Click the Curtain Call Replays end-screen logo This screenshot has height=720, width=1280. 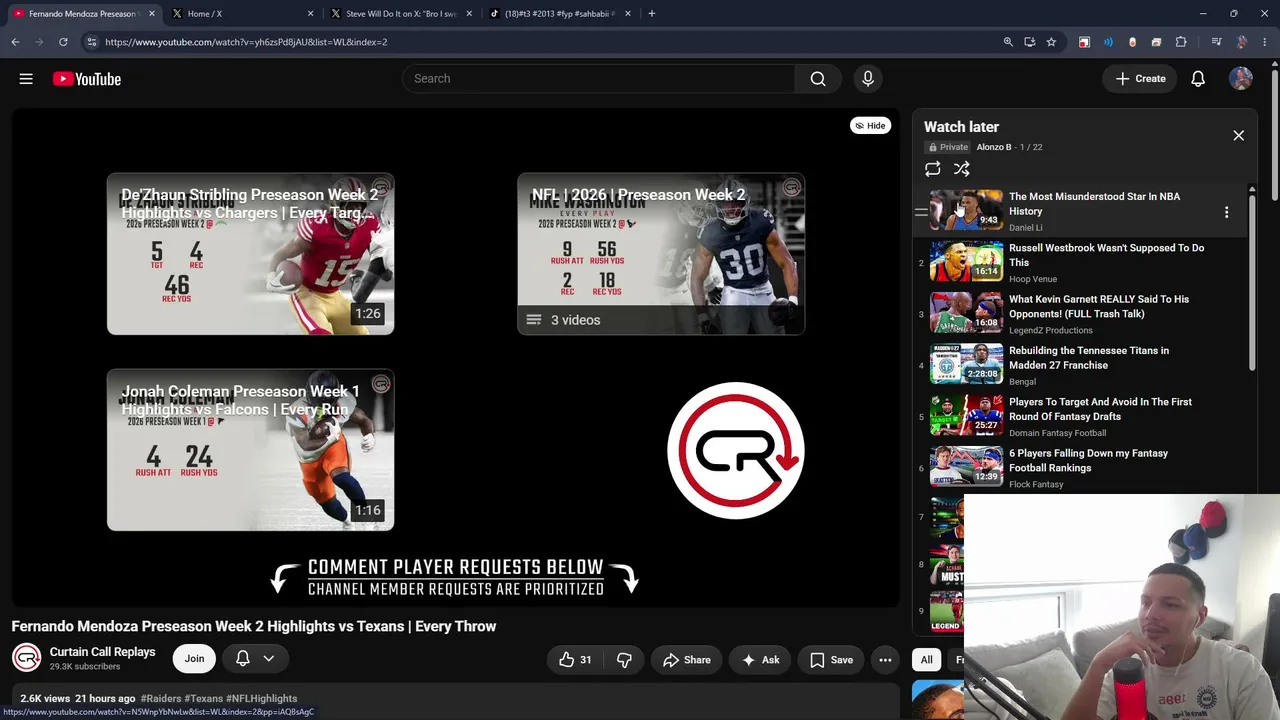tap(736, 451)
